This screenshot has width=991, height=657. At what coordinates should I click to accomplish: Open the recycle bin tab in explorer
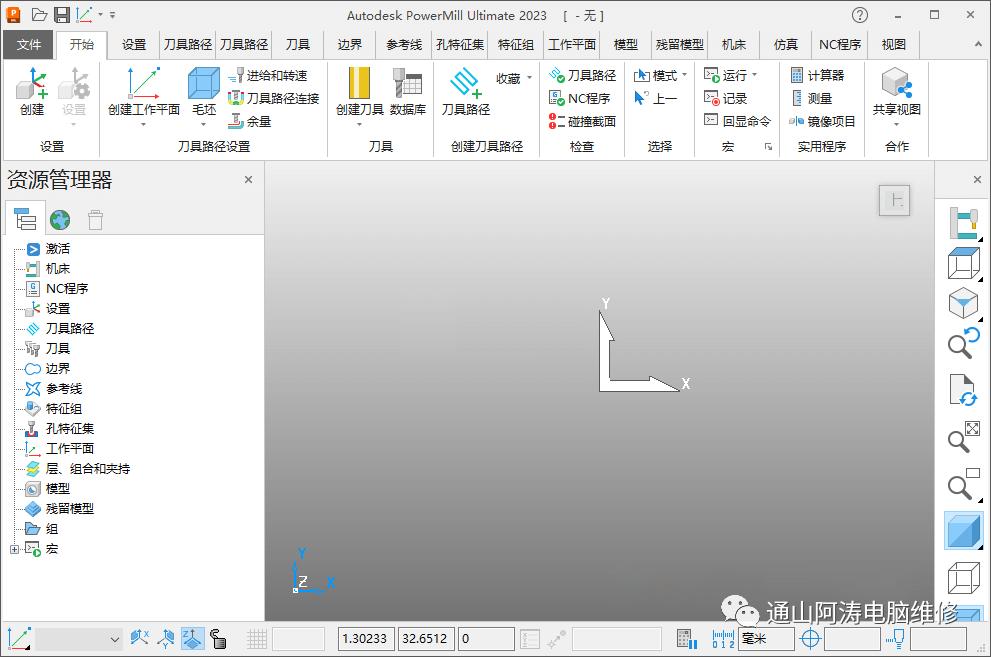pos(95,220)
